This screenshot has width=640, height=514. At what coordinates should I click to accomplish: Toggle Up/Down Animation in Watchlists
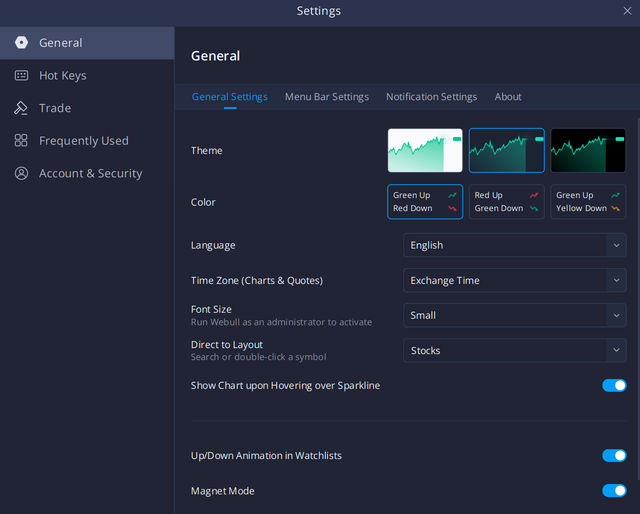614,456
